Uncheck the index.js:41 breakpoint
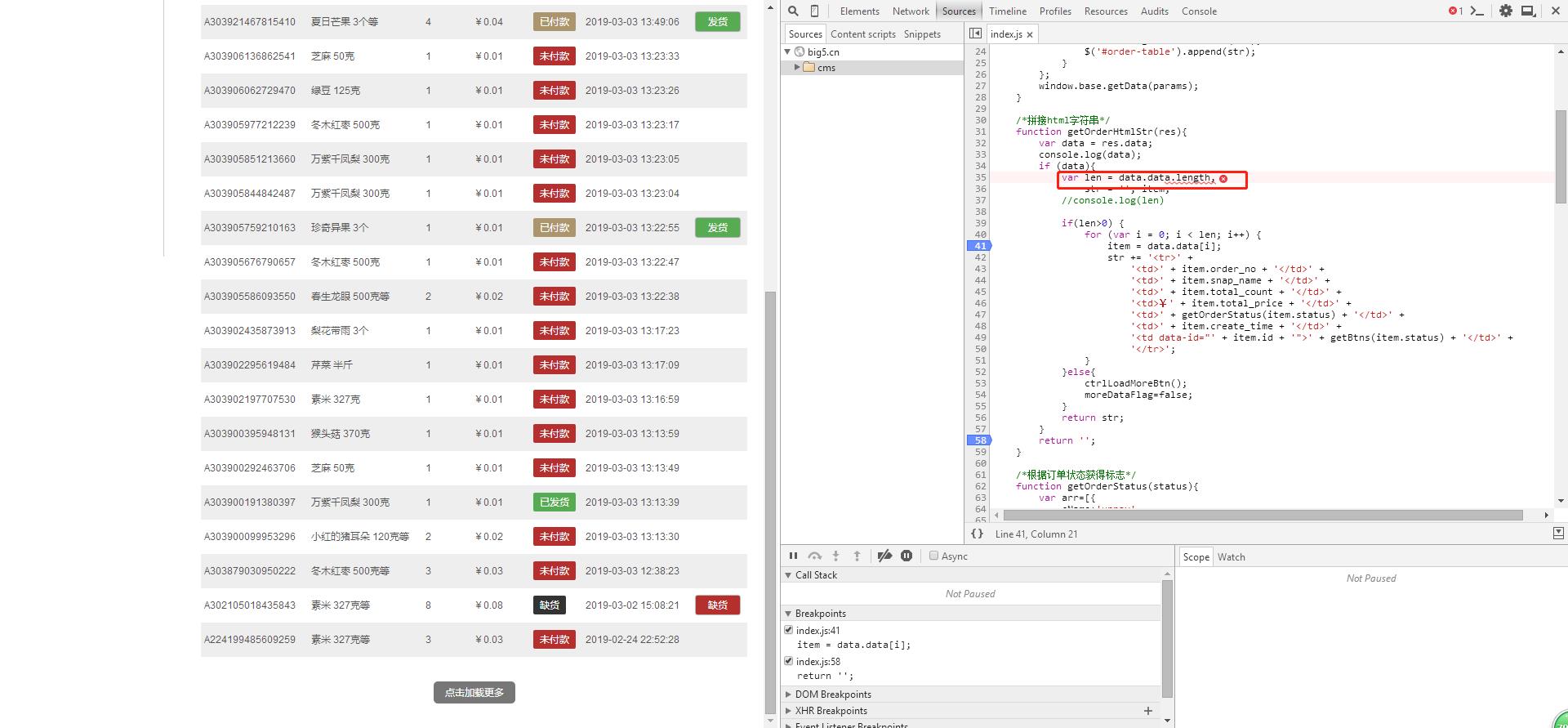 pos(789,630)
